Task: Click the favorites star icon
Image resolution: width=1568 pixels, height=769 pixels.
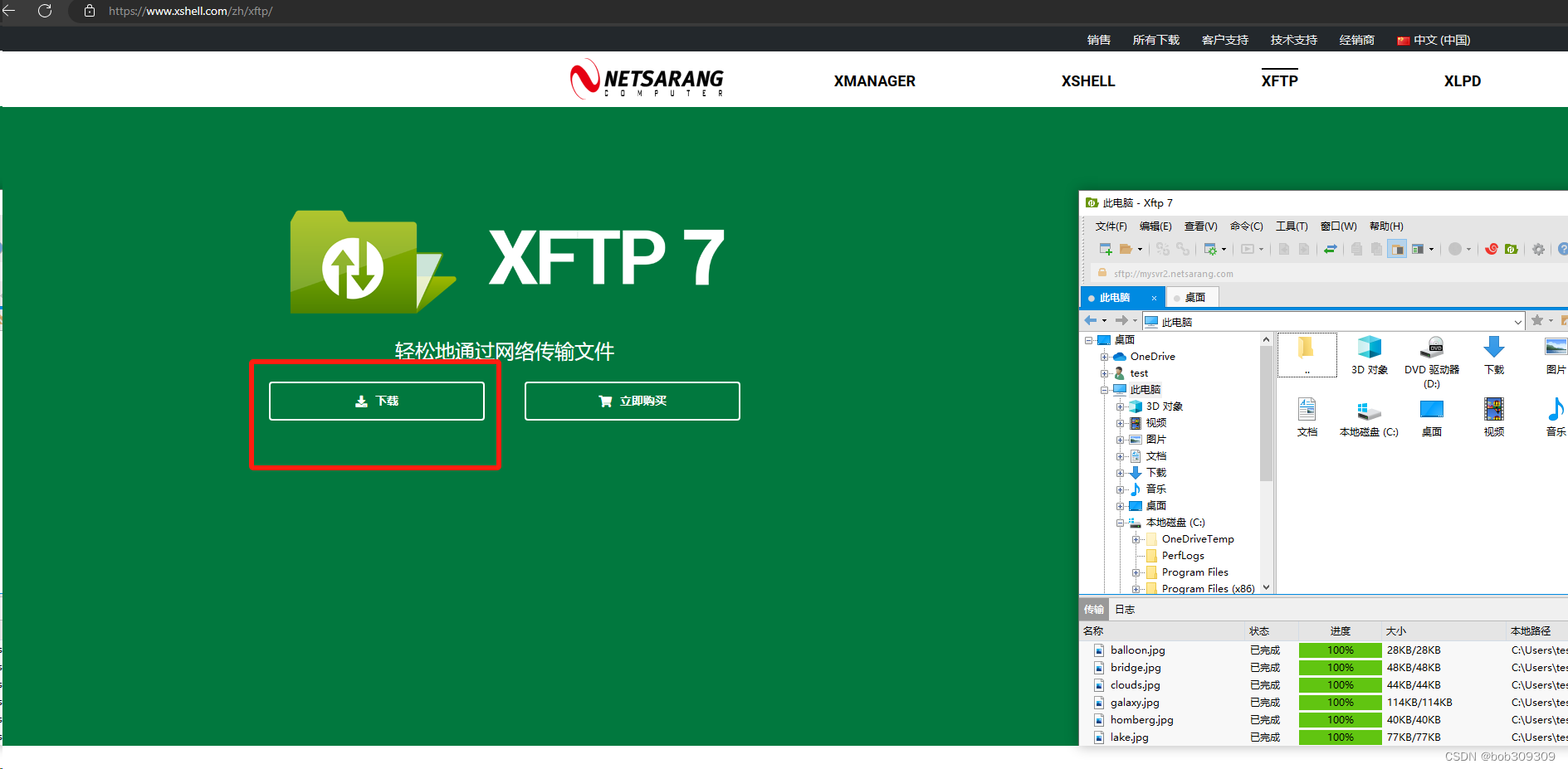Action: [1537, 320]
